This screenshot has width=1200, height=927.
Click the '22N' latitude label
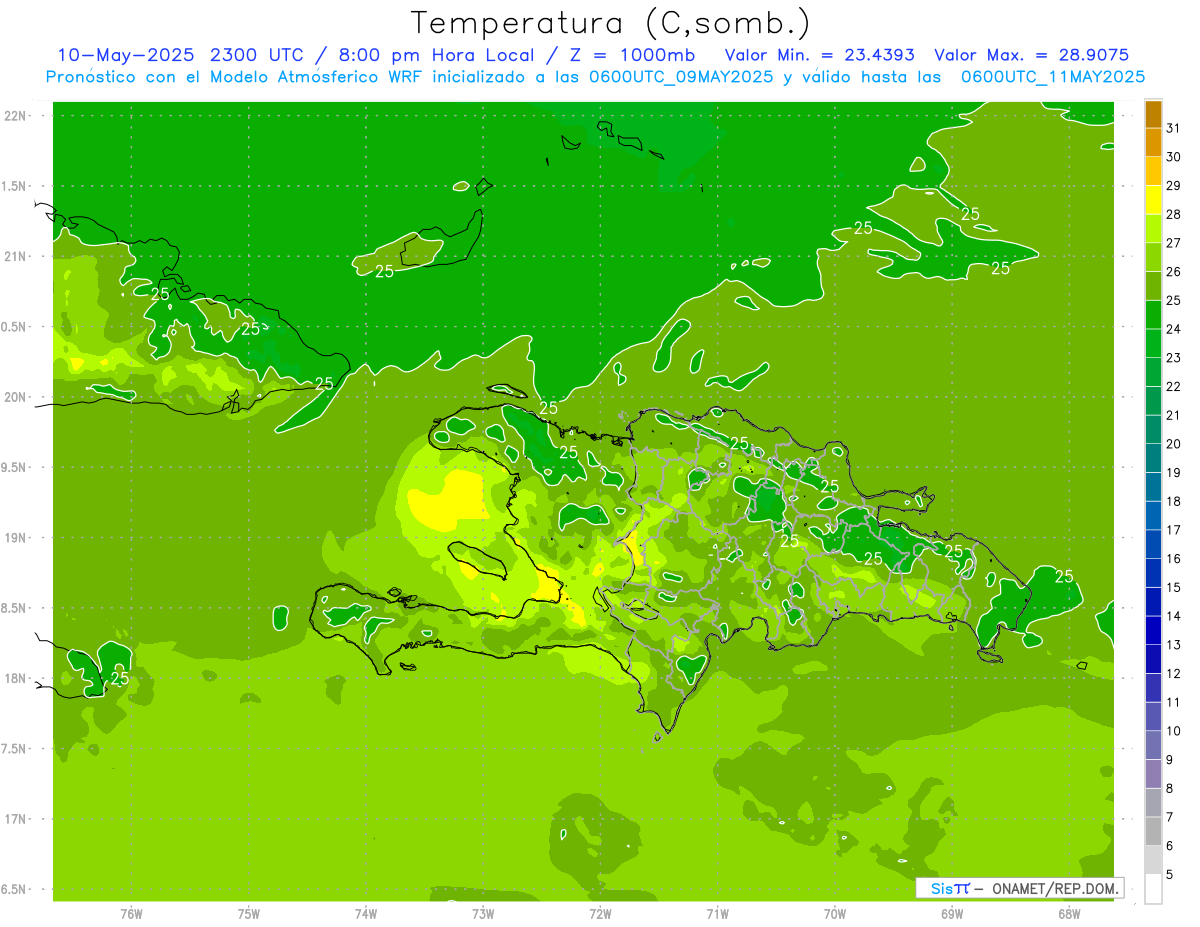[15, 116]
